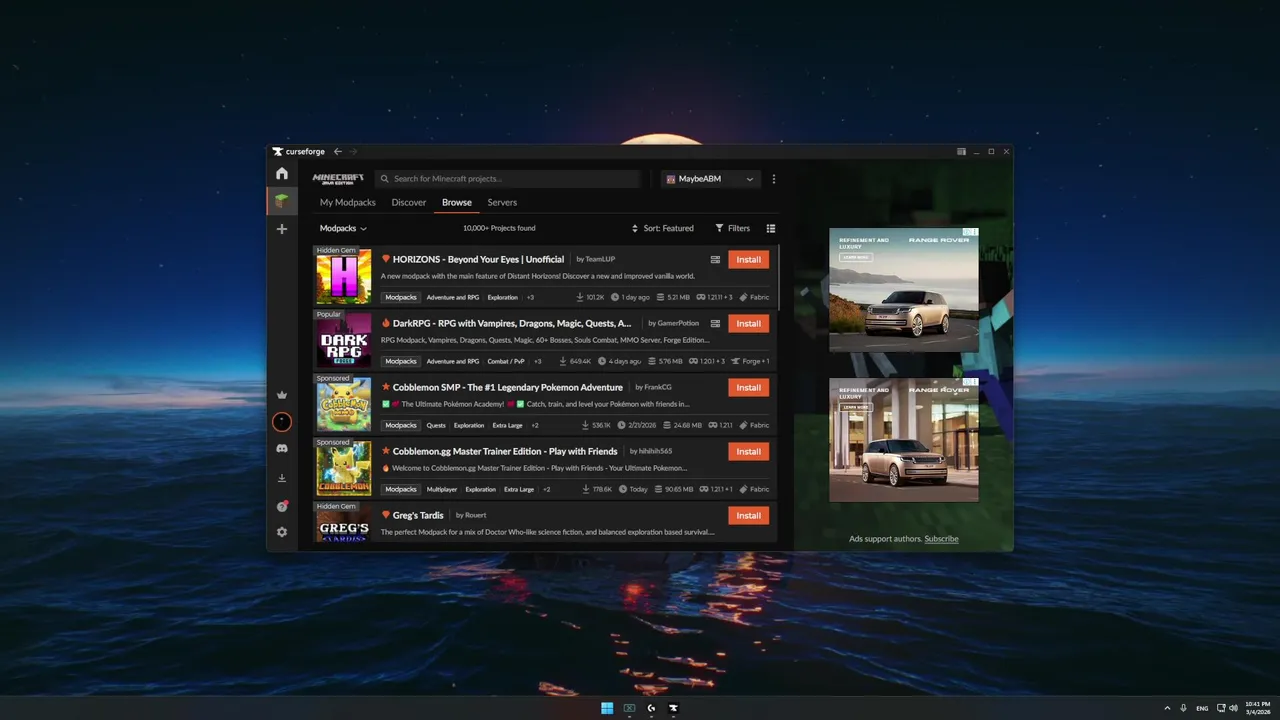Expand +3 more tags on HORIZONS
Viewport: 1280px width, 720px height.
tap(530, 297)
